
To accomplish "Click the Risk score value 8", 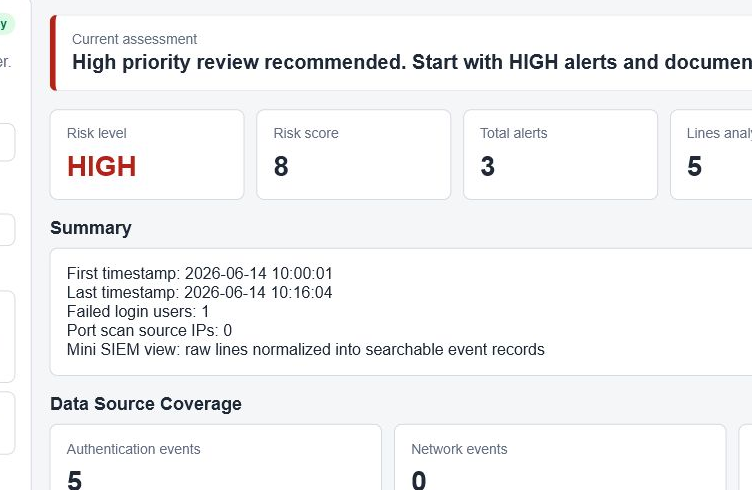I will [281, 166].
